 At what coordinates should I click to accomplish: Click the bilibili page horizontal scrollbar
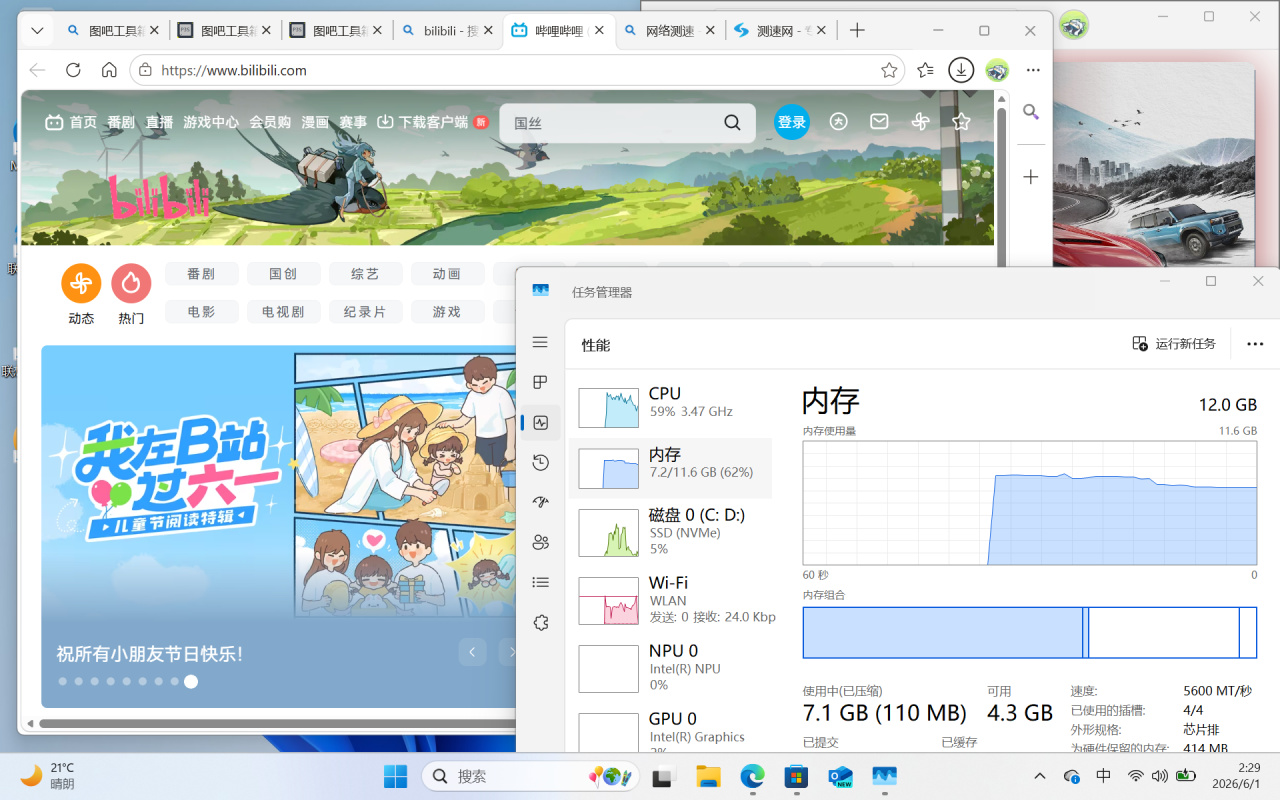point(275,723)
